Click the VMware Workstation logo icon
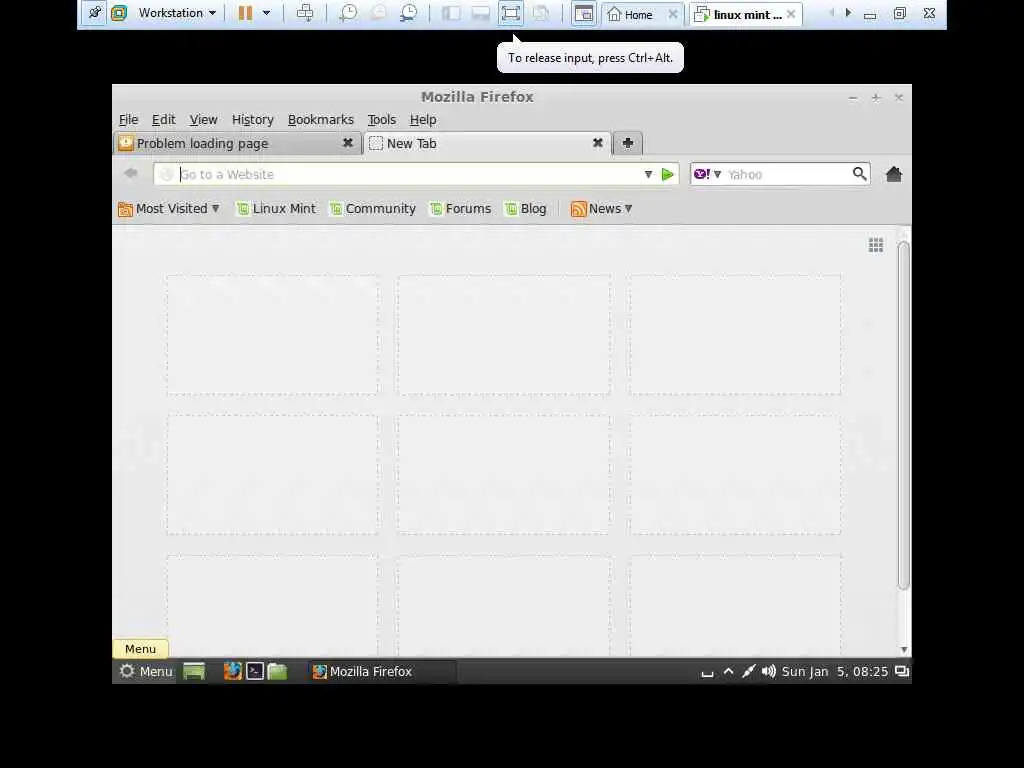The width and height of the screenshot is (1024, 768). click(x=119, y=13)
